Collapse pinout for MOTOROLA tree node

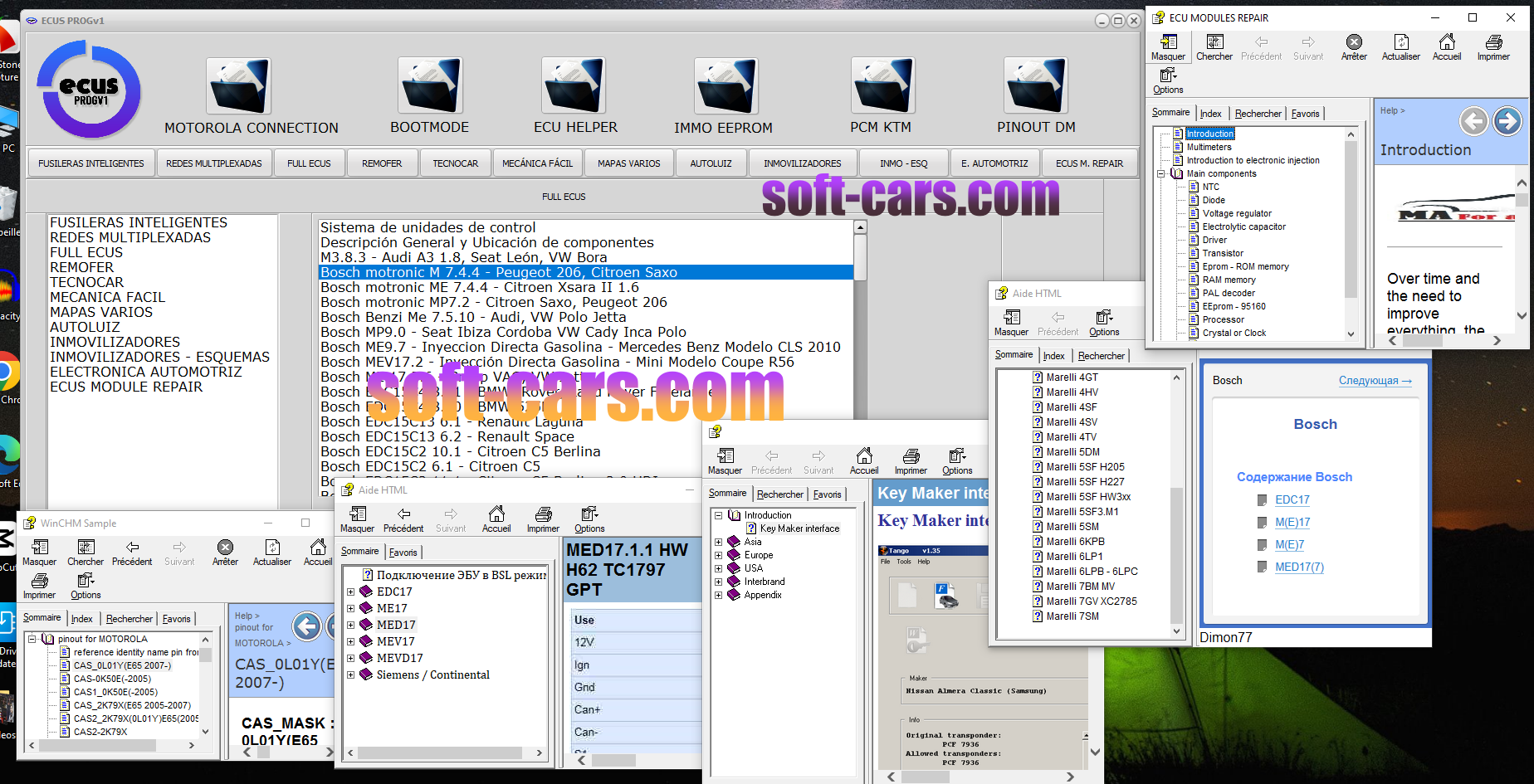(x=32, y=639)
